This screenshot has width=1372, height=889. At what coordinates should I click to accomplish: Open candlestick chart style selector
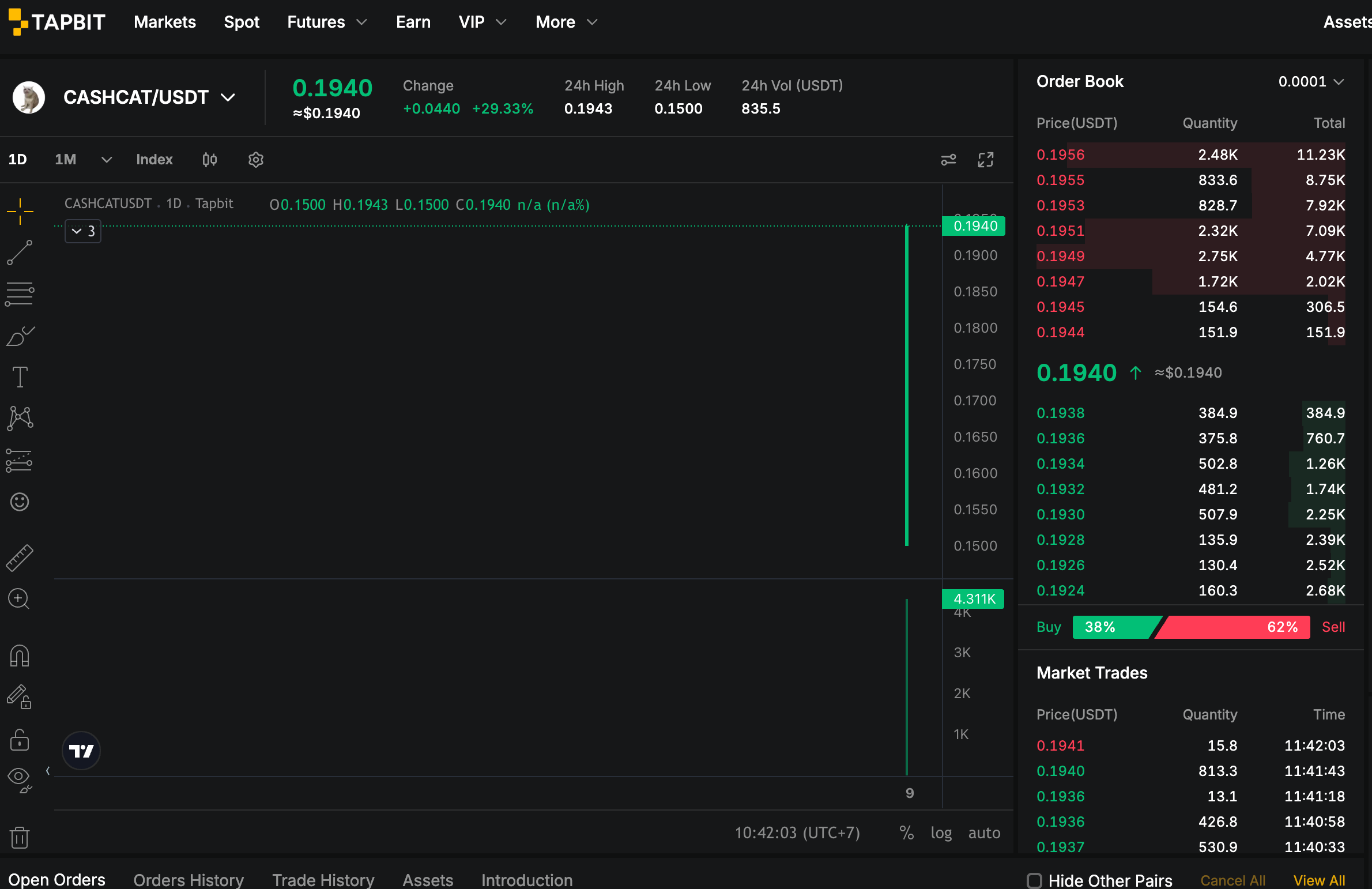210,160
